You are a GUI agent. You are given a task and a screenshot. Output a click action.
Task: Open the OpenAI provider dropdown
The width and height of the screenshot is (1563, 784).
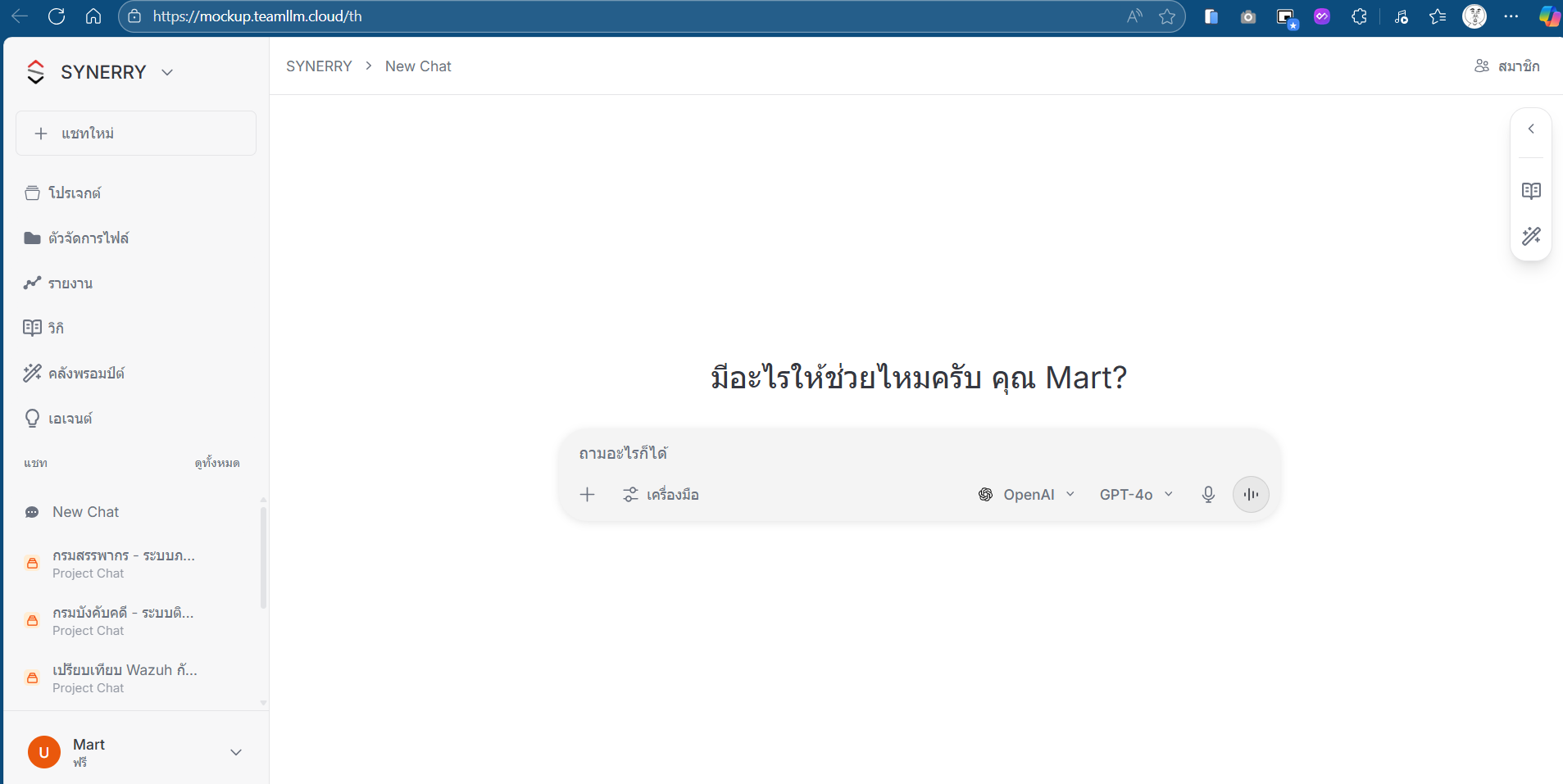1026,494
